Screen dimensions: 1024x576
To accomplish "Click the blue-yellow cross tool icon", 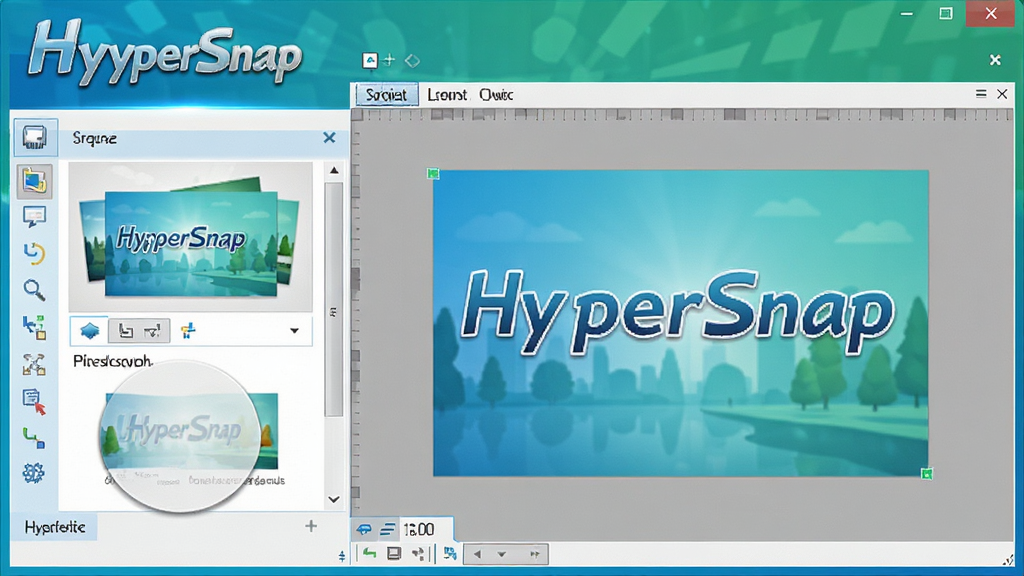I will (188, 331).
